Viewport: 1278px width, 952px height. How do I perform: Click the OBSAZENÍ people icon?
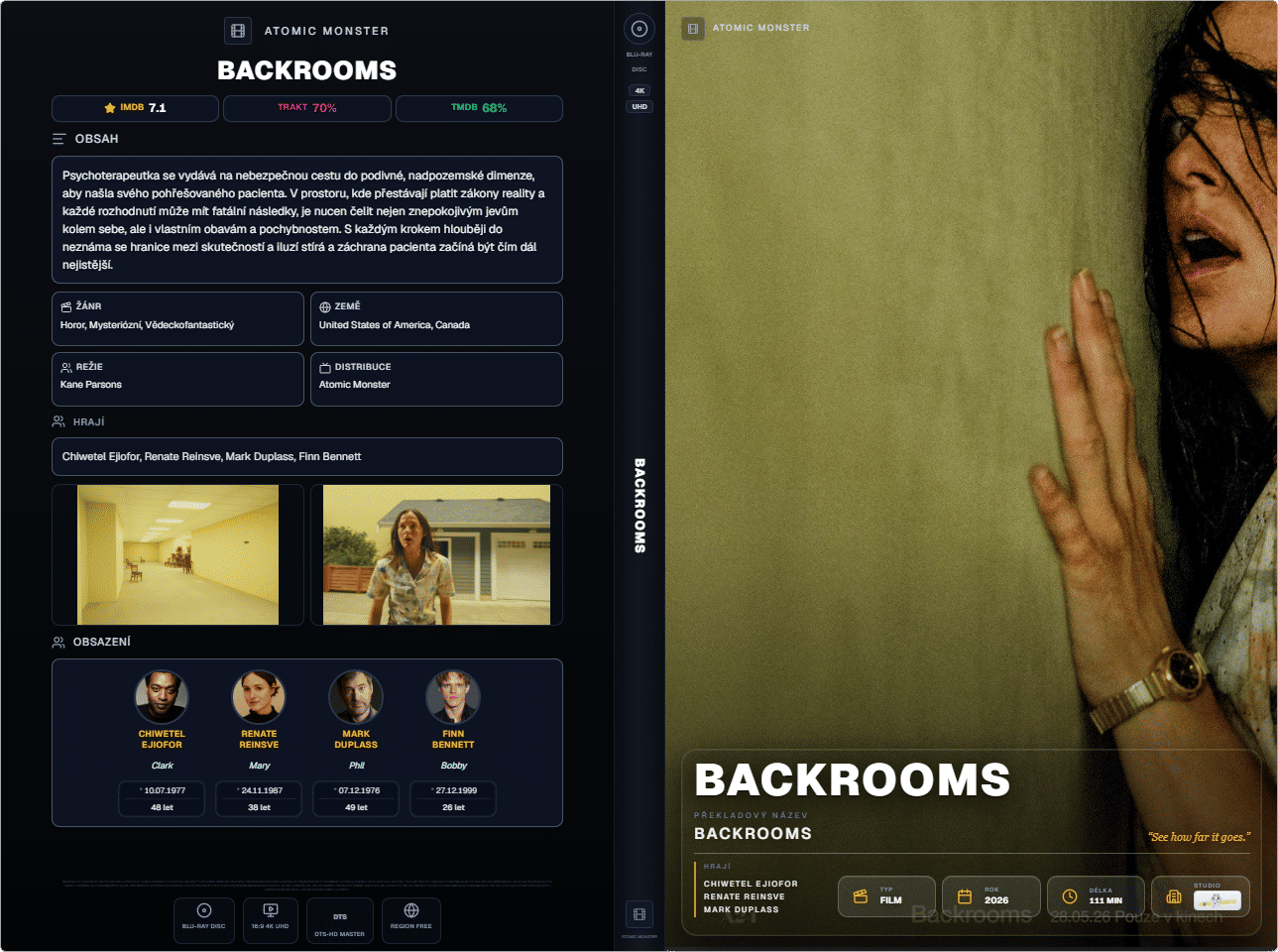[58, 642]
